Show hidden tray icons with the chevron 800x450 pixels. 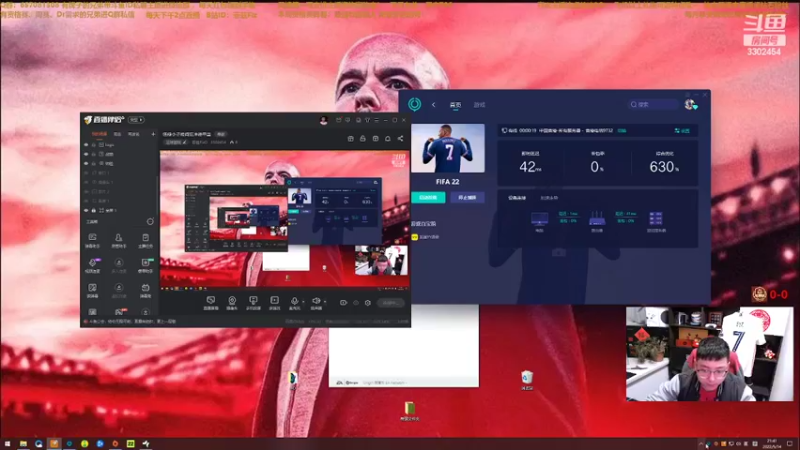[701, 444]
